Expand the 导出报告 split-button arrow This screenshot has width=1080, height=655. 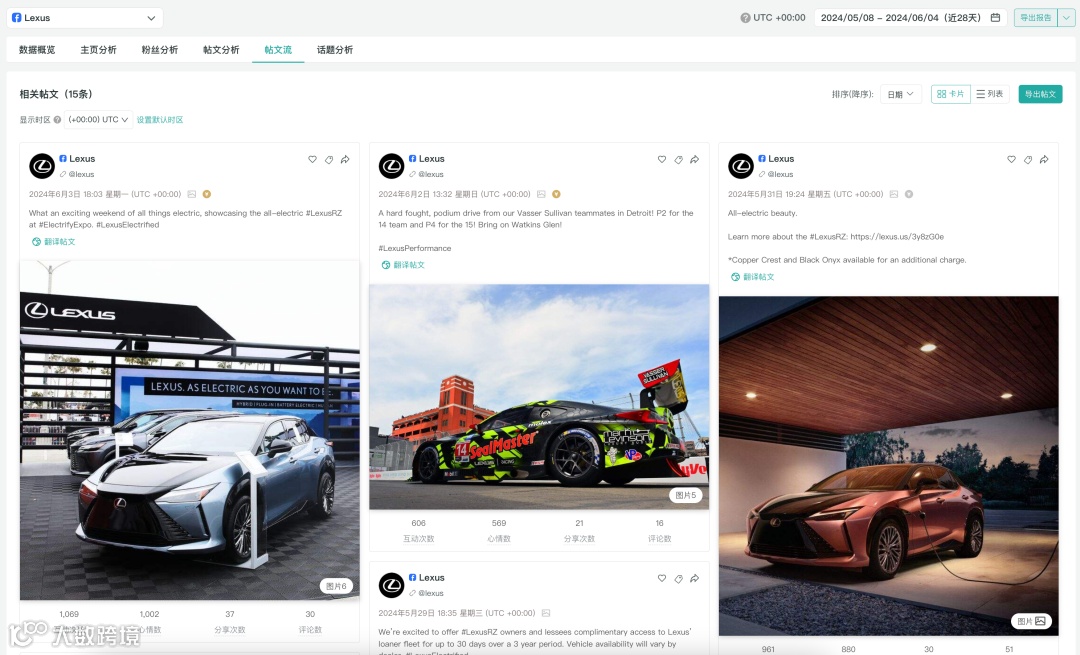point(1066,18)
